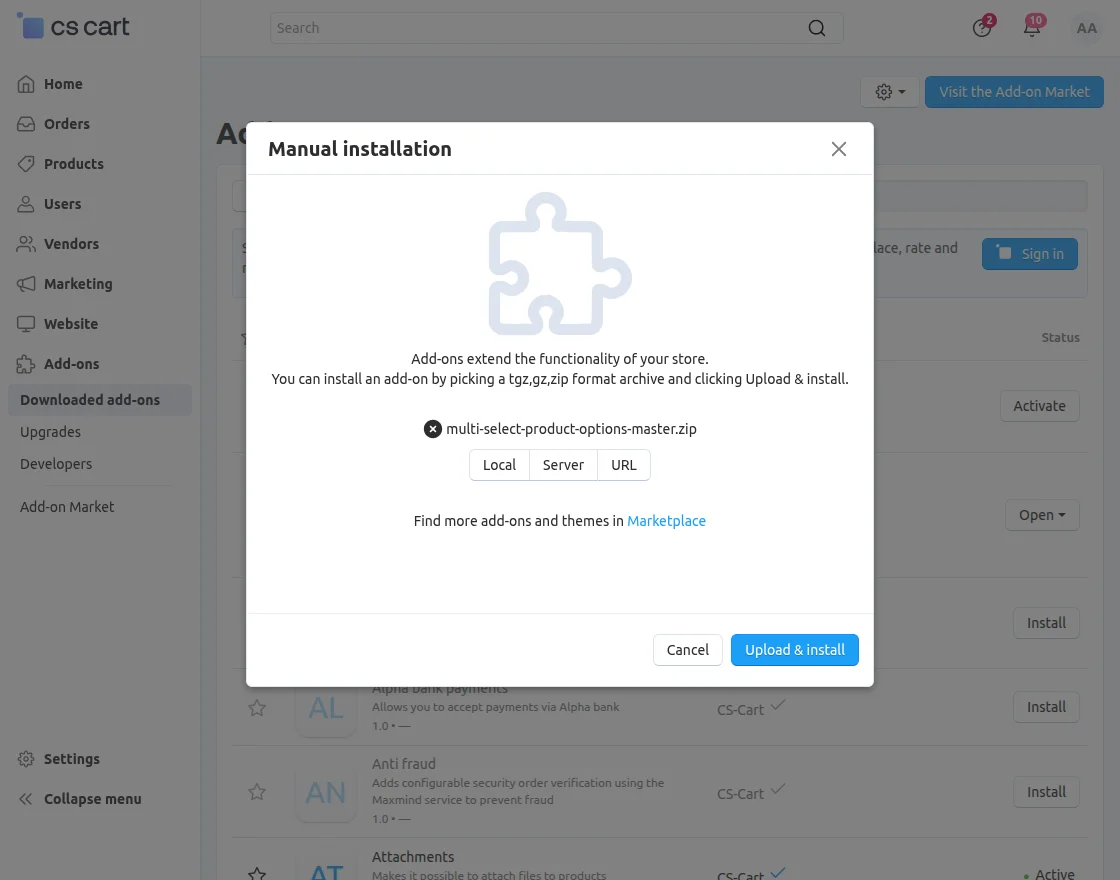
Task: Expand the Open dropdown button
Action: tap(1042, 514)
